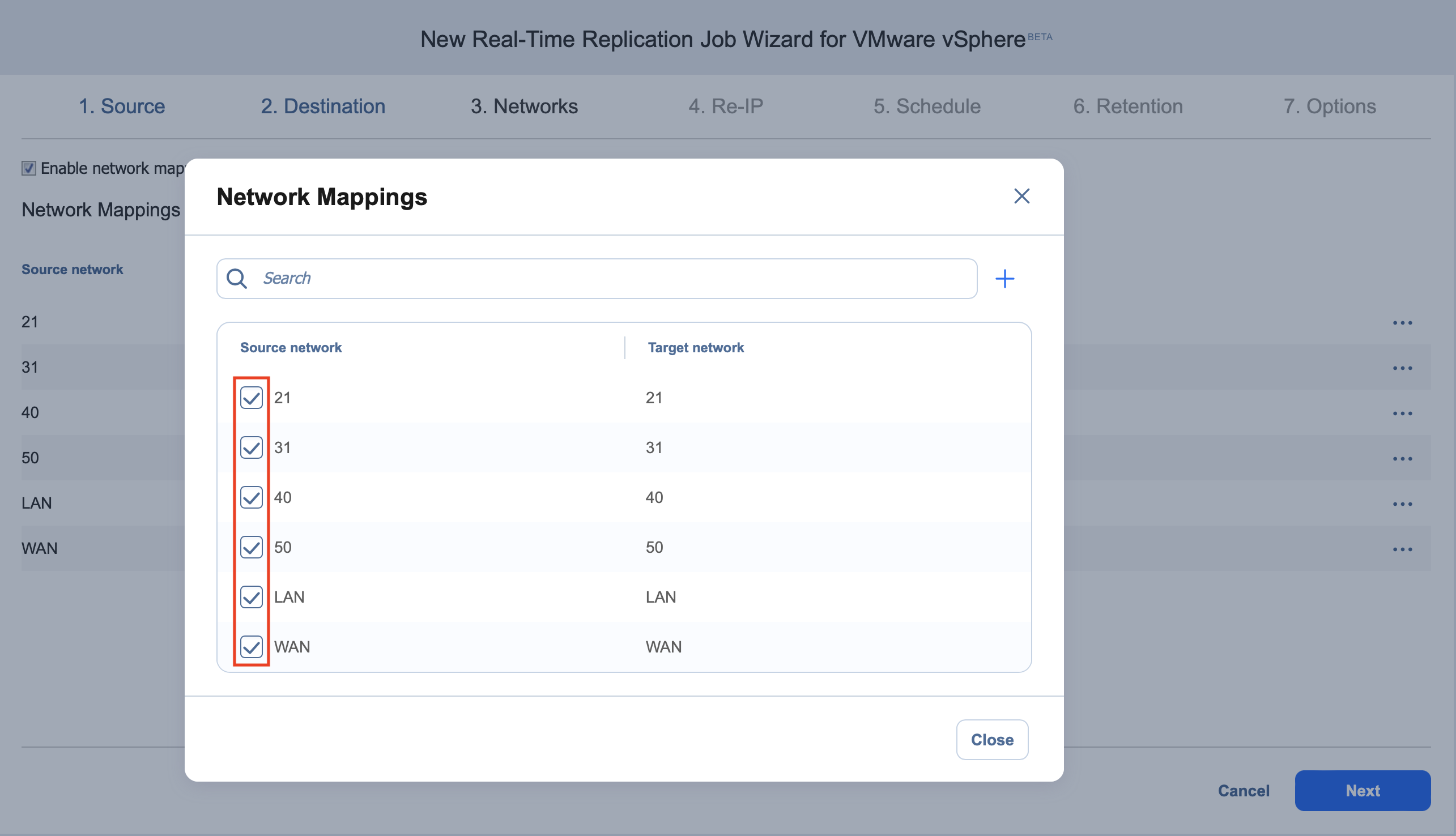Go to the 6. Retention wizard step

[1127, 106]
